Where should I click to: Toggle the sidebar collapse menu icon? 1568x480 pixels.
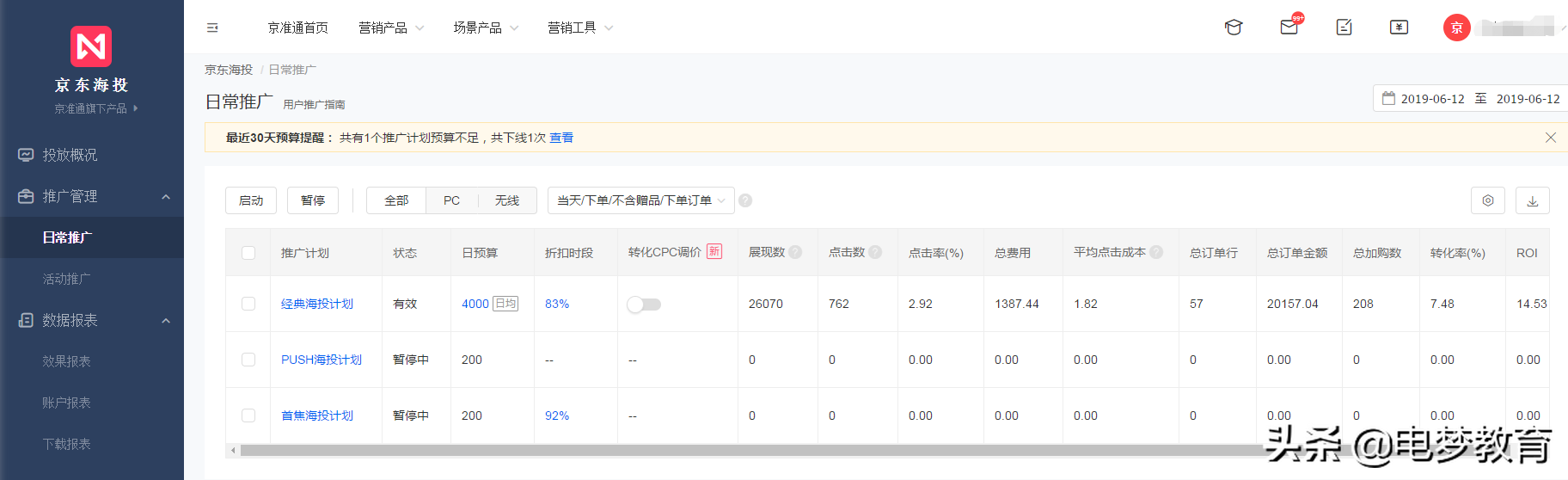click(x=212, y=28)
